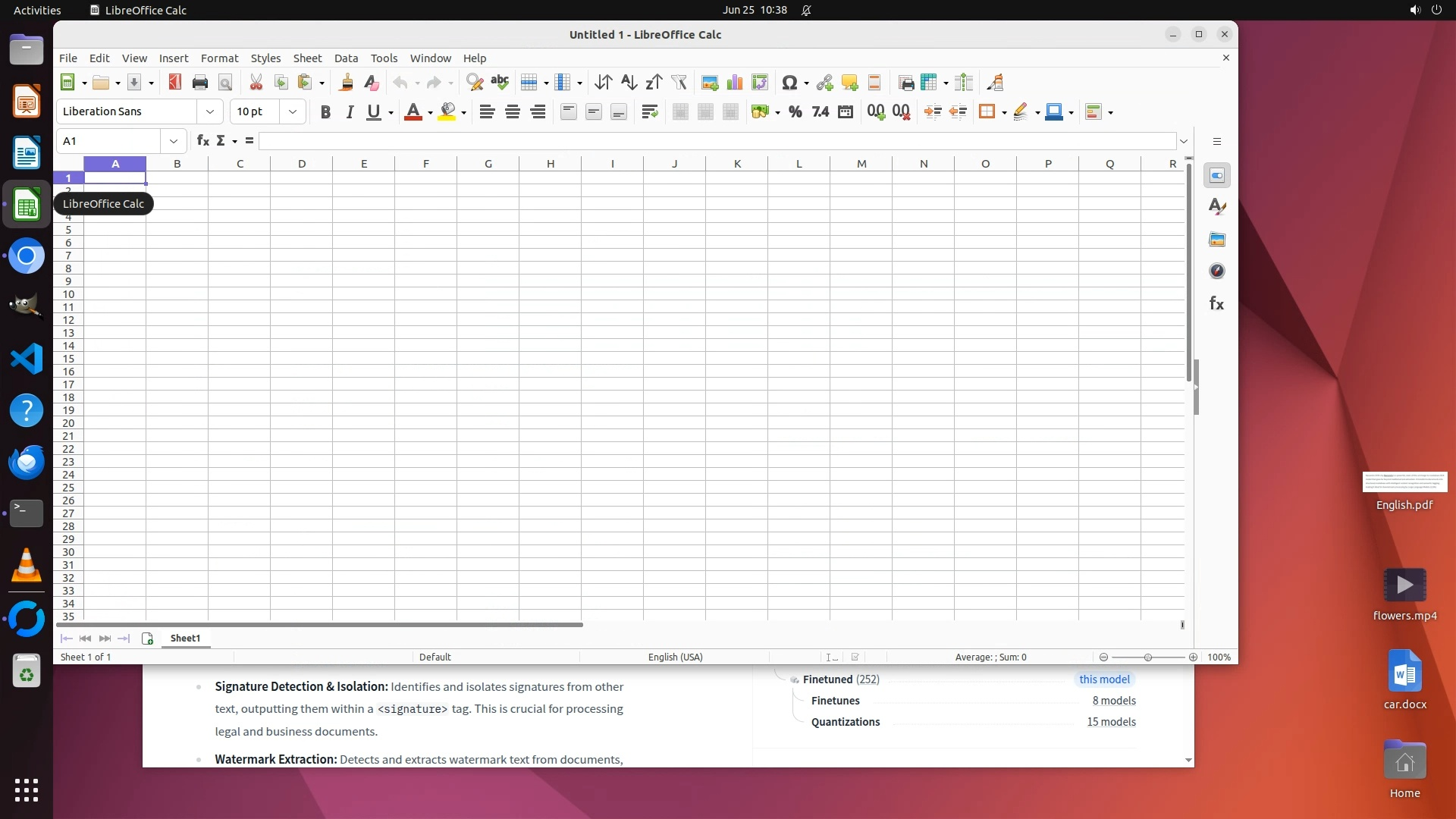Open the Format menu

(x=219, y=58)
